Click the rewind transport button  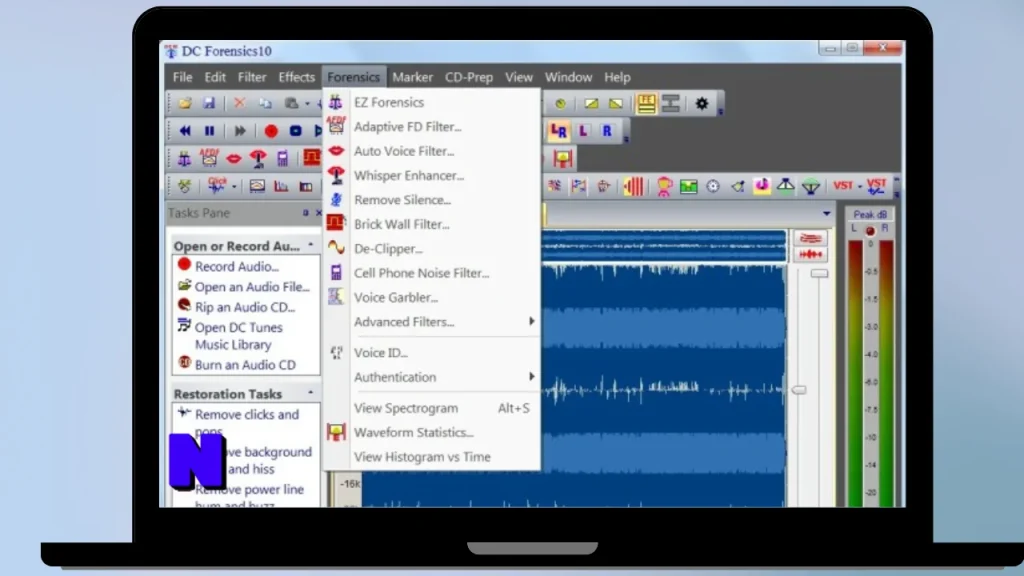click(185, 131)
